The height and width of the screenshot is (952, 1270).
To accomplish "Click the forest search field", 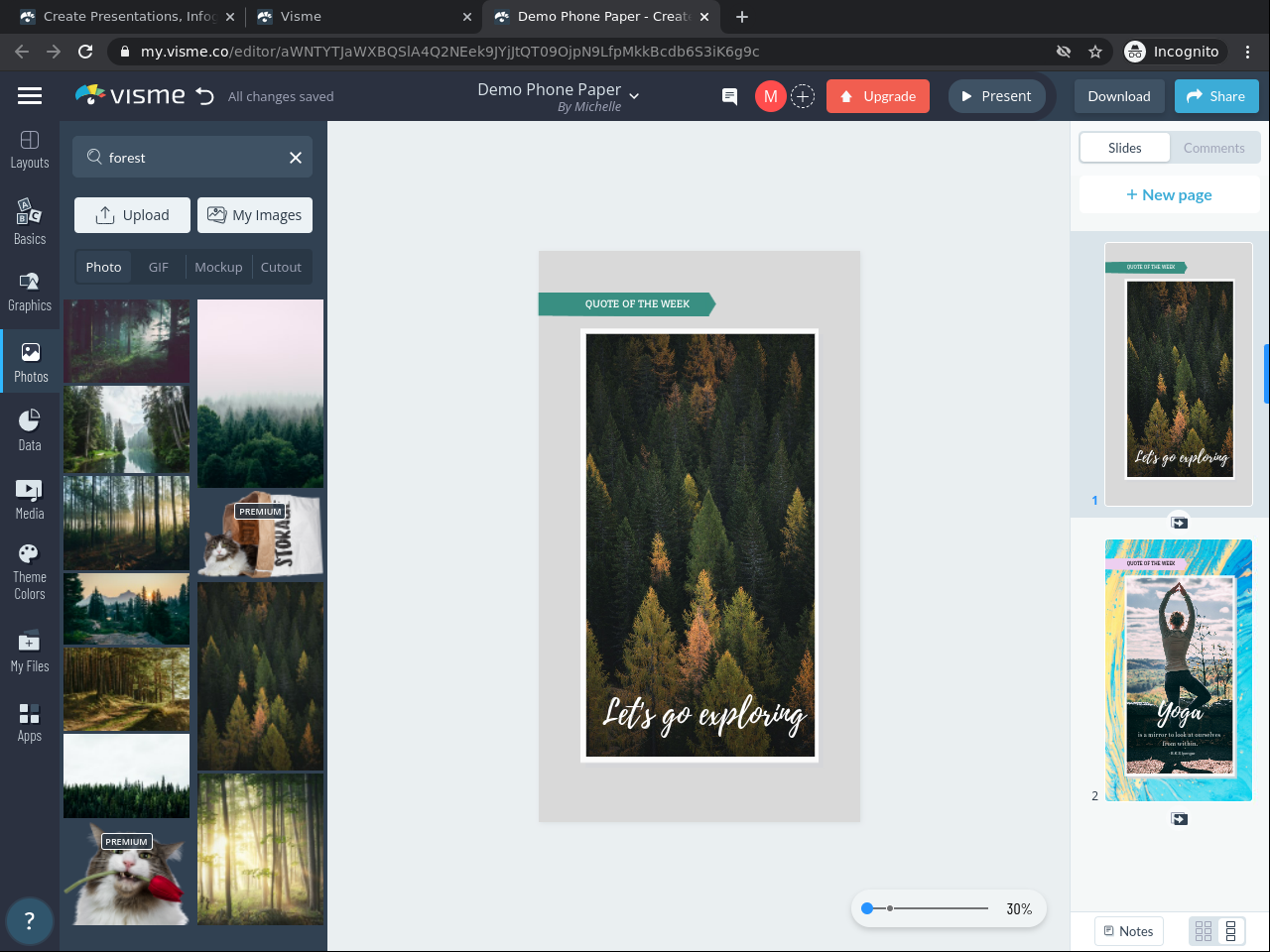I will click(x=192, y=158).
